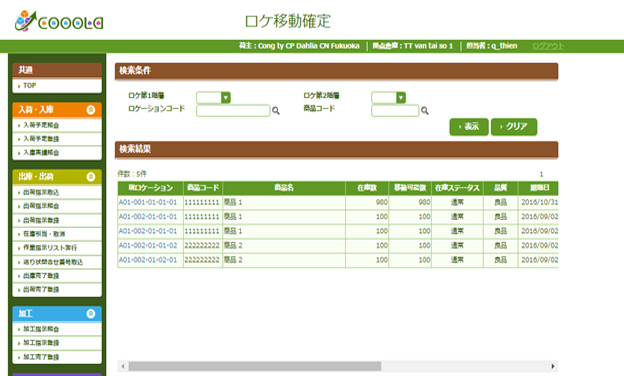Viewport: 624px width, 376px height.
Task: Click the 検索結果 section header
Action: (336, 149)
